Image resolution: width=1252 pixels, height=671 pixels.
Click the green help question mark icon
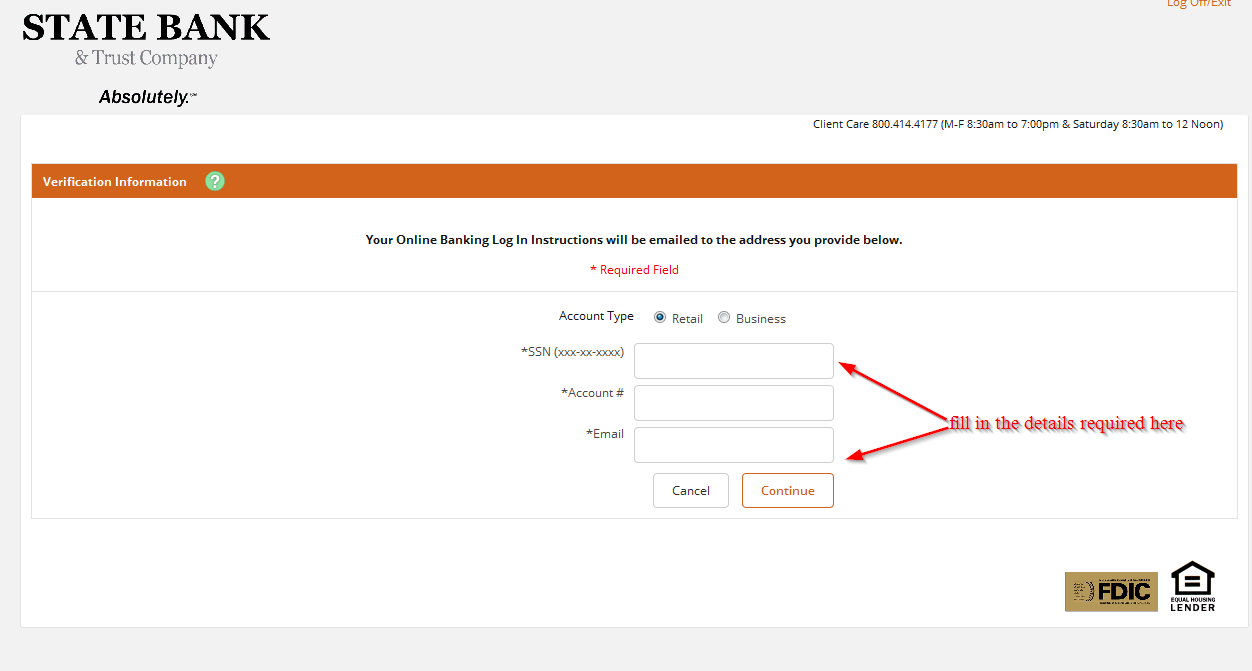click(x=215, y=181)
